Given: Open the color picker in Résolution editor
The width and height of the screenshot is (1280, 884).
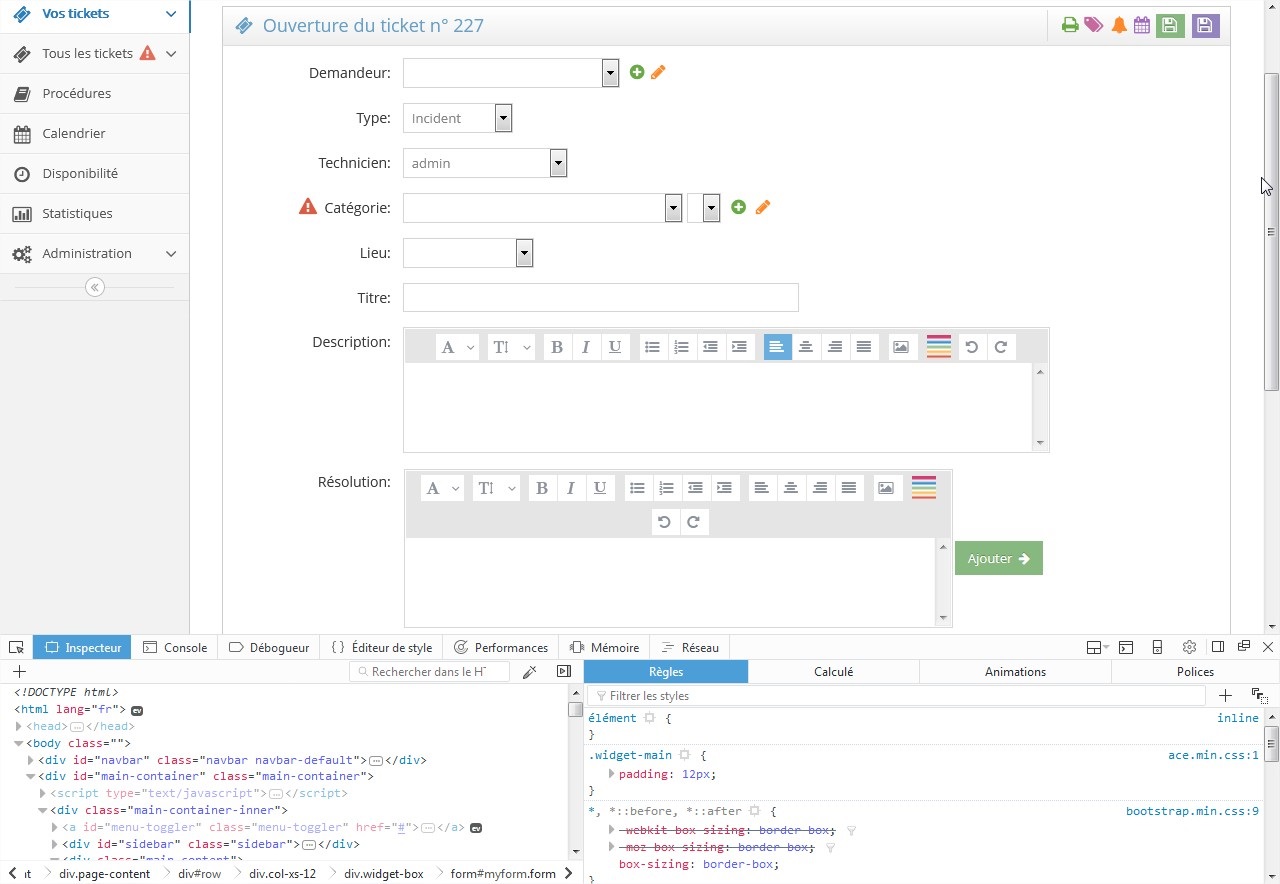Looking at the screenshot, I should [x=923, y=488].
